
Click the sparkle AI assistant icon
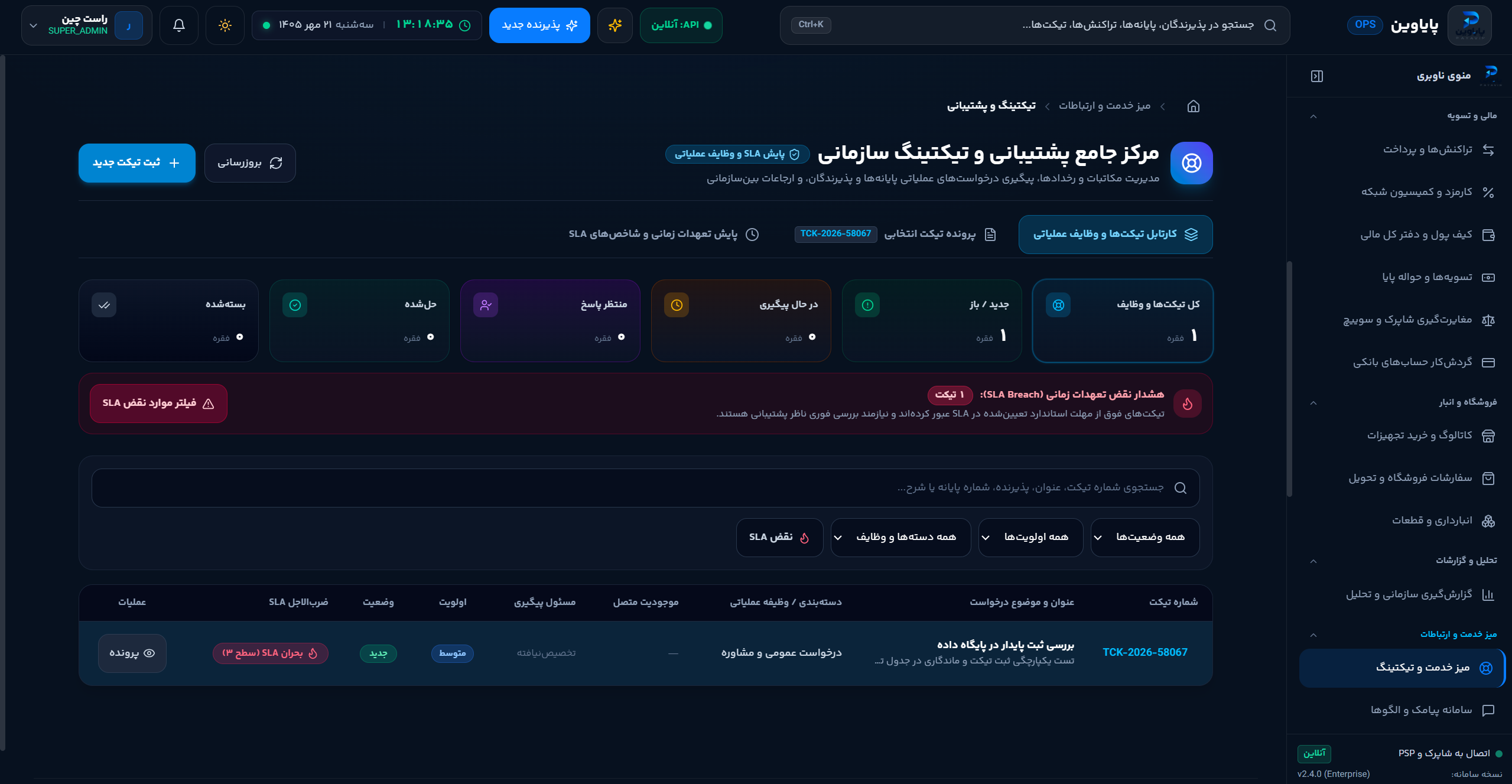pyautogui.click(x=615, y=25)
